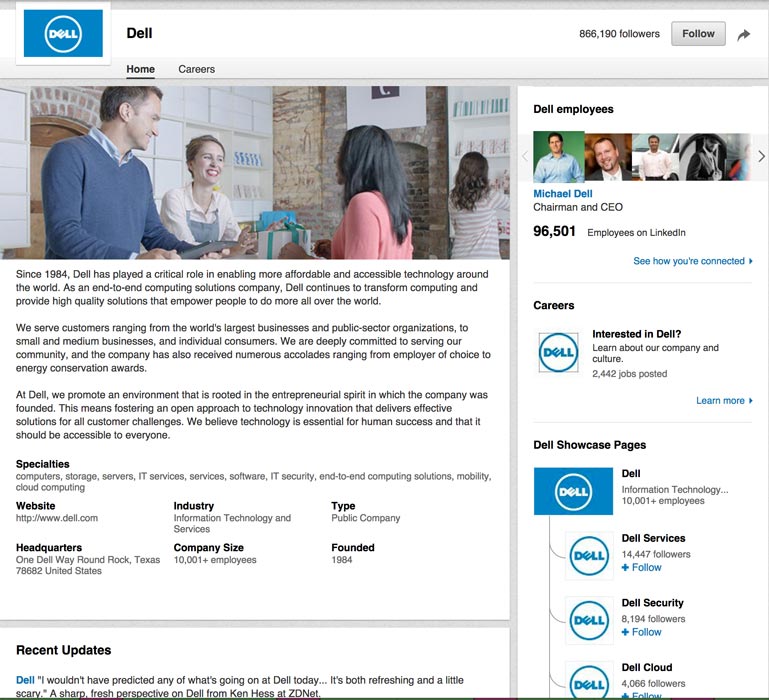Screen dimensions: 769x700
Task: Click the '2,442 jobs posted' text
Action: click(x=629, y=374)
